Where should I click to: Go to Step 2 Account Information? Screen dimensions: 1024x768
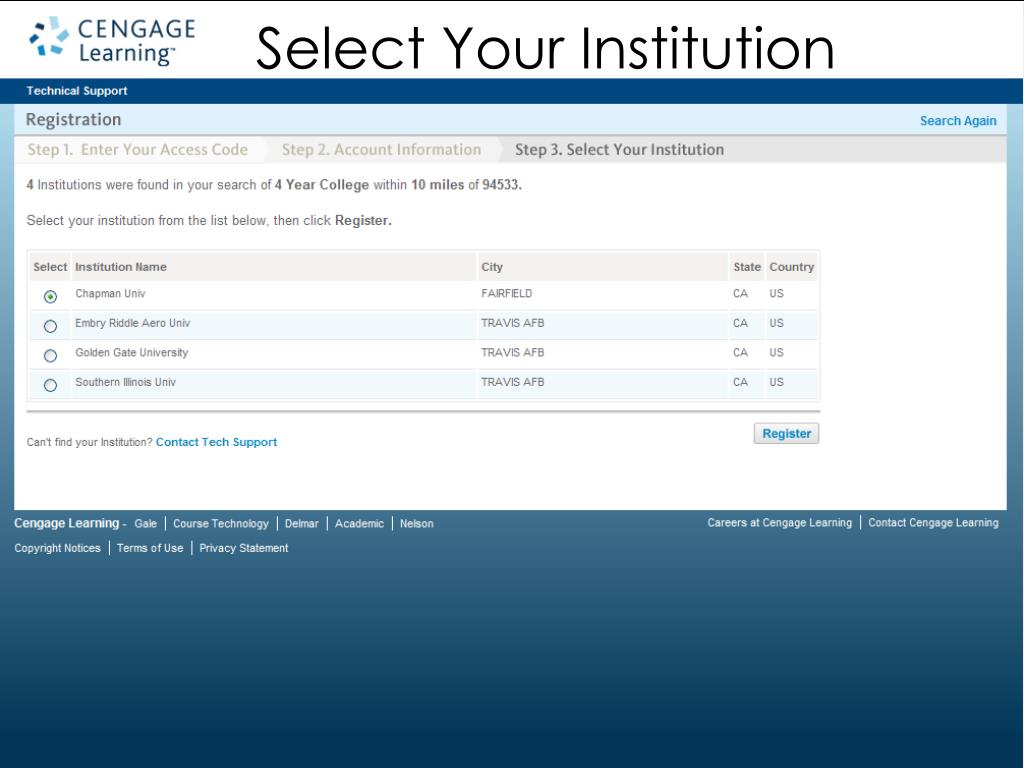381,150
